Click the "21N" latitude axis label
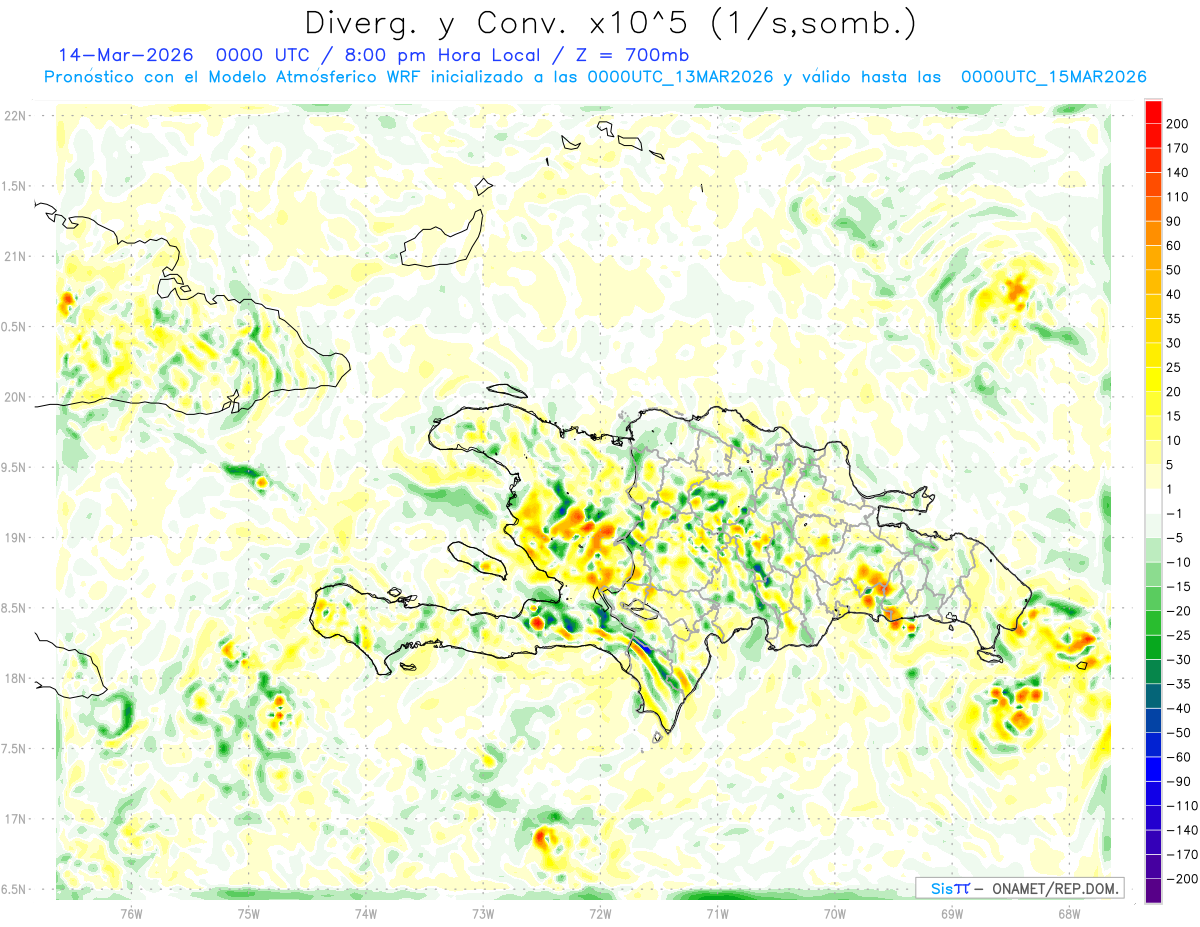The height and width of the screenshot is (927, 1200). tap(15, 257)
